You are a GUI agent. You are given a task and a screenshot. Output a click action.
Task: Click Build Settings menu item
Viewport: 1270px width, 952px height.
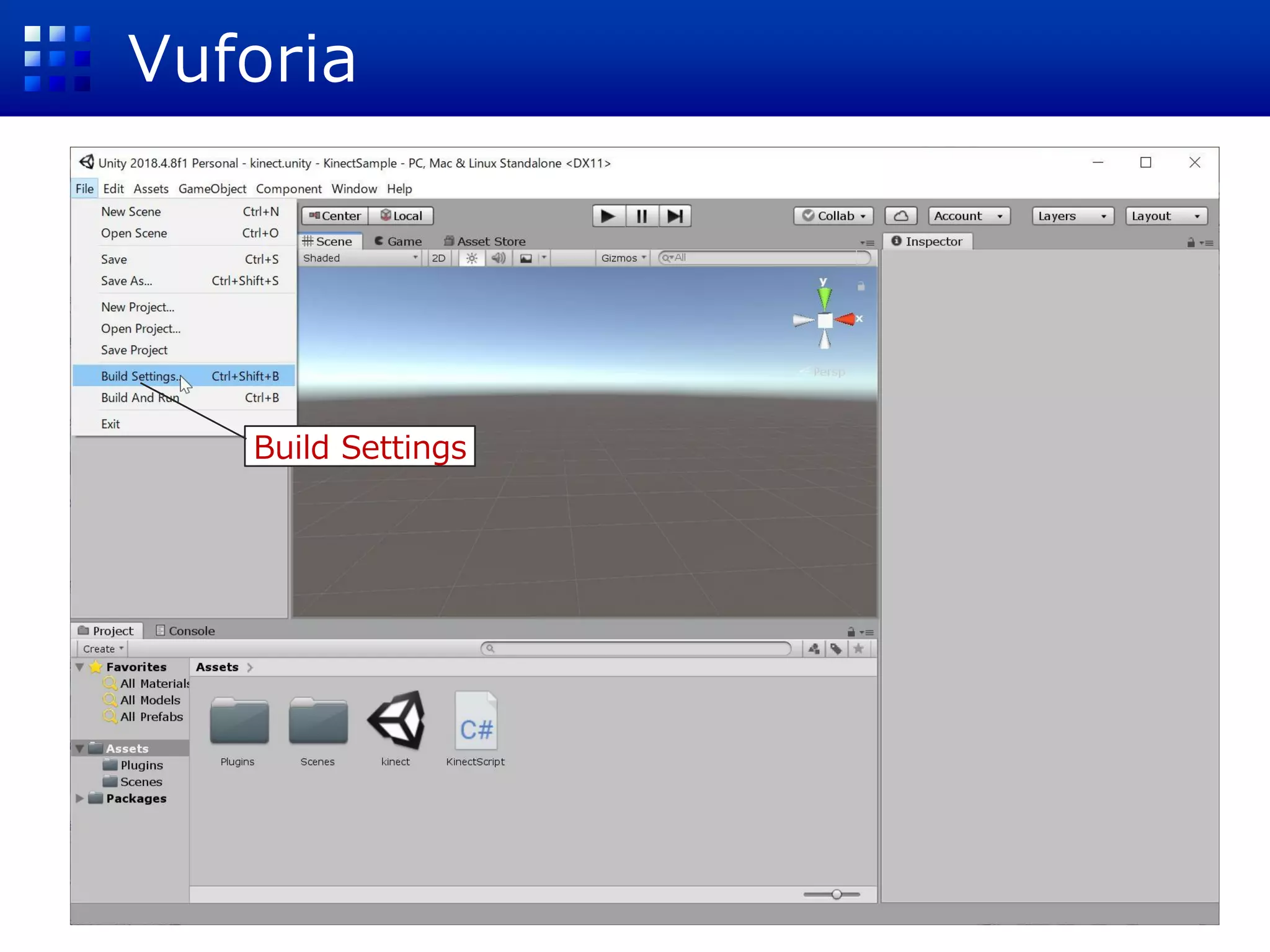184,376
